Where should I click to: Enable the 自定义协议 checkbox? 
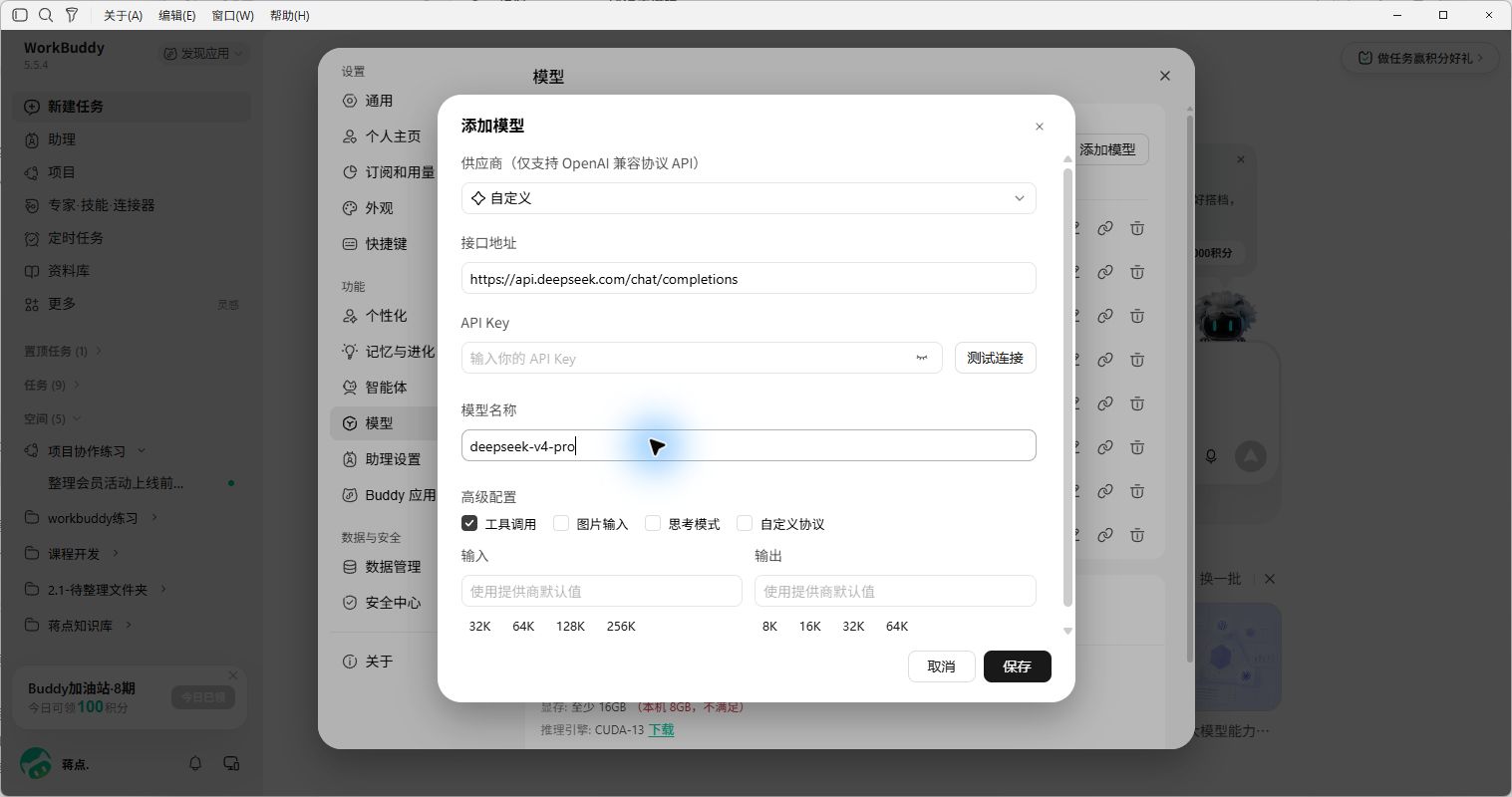(x=745, y=523)
